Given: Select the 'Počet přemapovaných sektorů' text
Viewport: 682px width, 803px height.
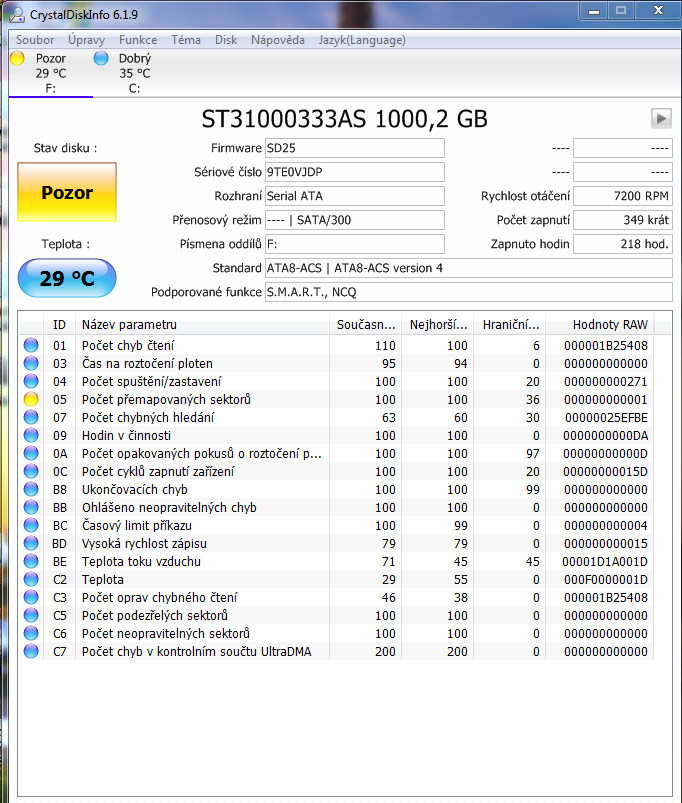Looking at the screenshot, I should (x=166, y=399).
